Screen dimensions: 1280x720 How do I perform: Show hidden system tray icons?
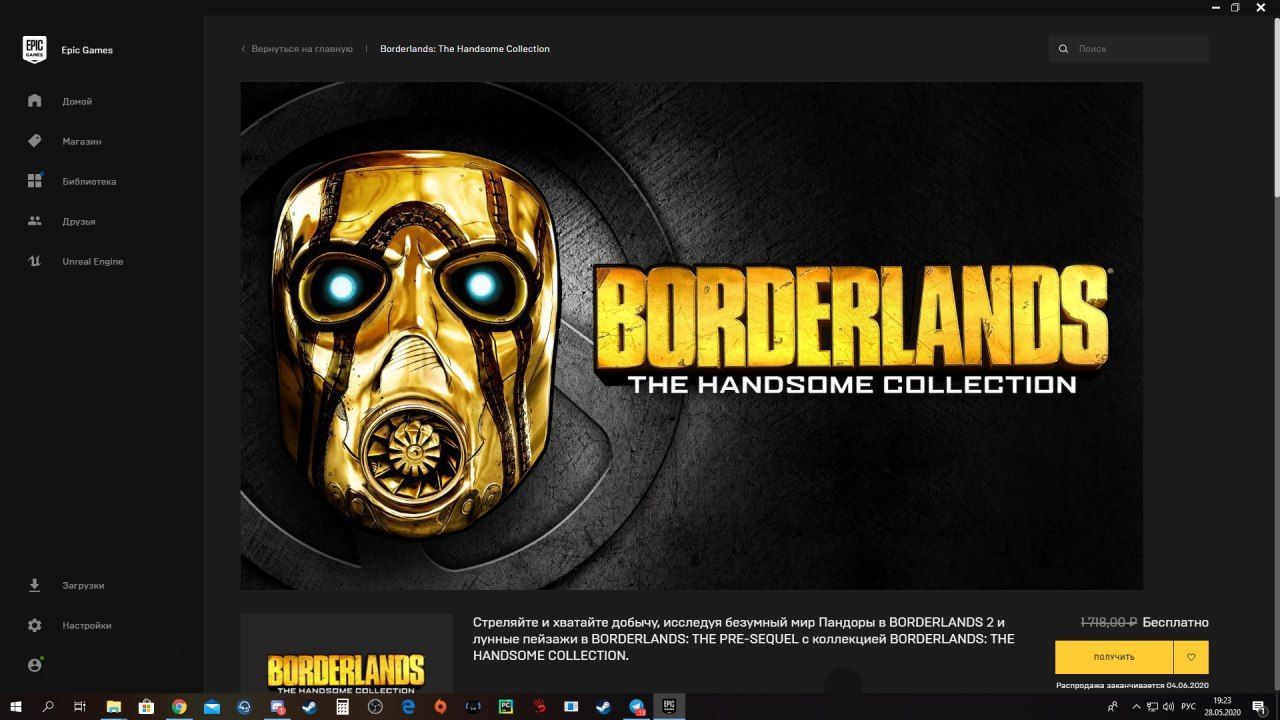coord(1136,706)
